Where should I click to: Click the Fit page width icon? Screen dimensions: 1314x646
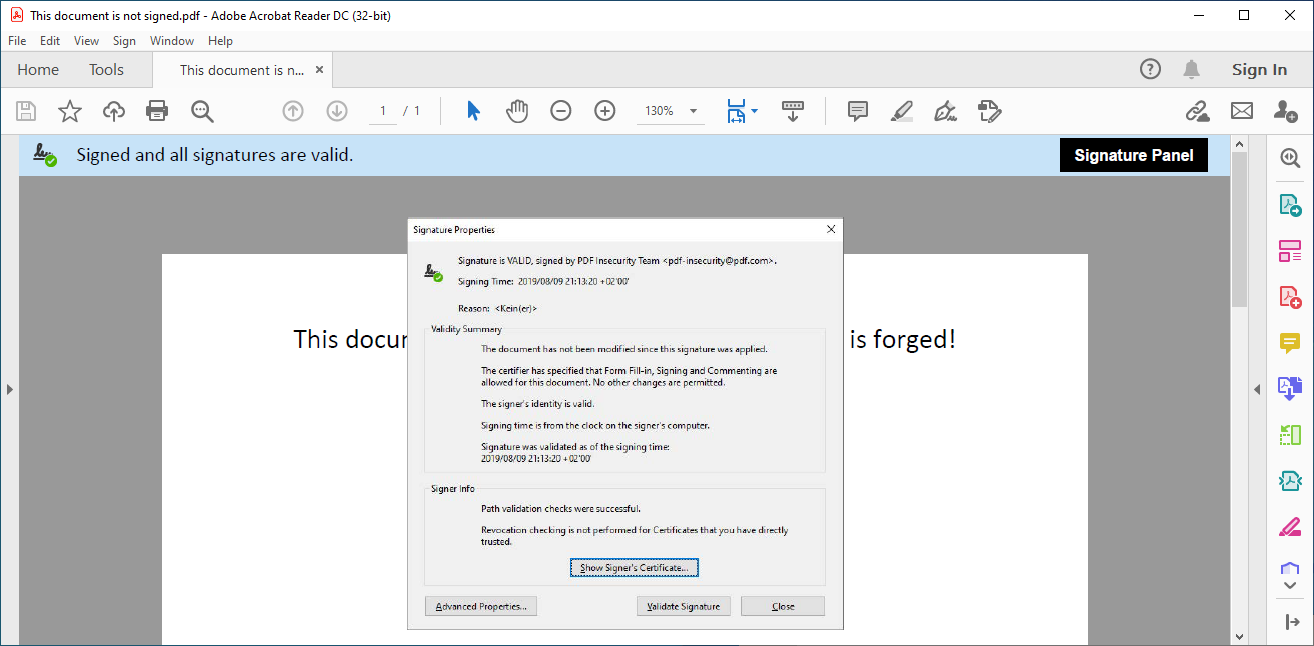click(x=736, y=111)
